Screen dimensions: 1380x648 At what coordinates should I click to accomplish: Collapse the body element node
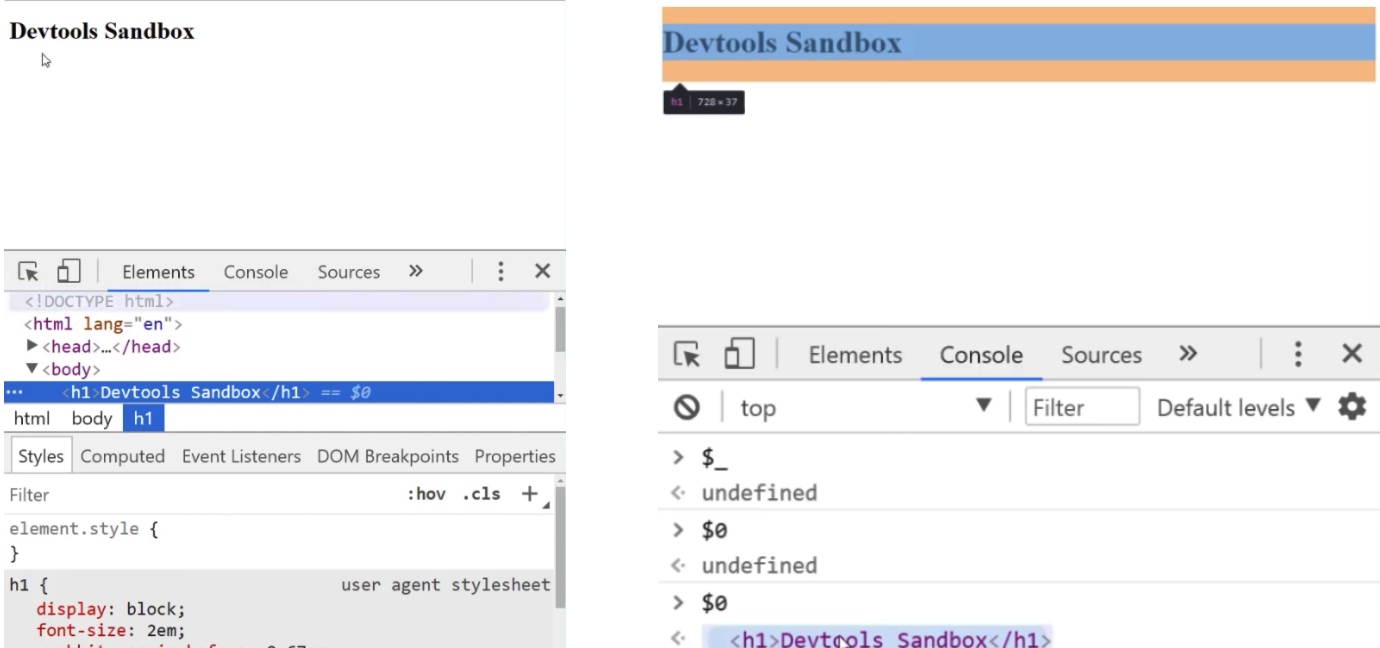[x=32, y=369]
